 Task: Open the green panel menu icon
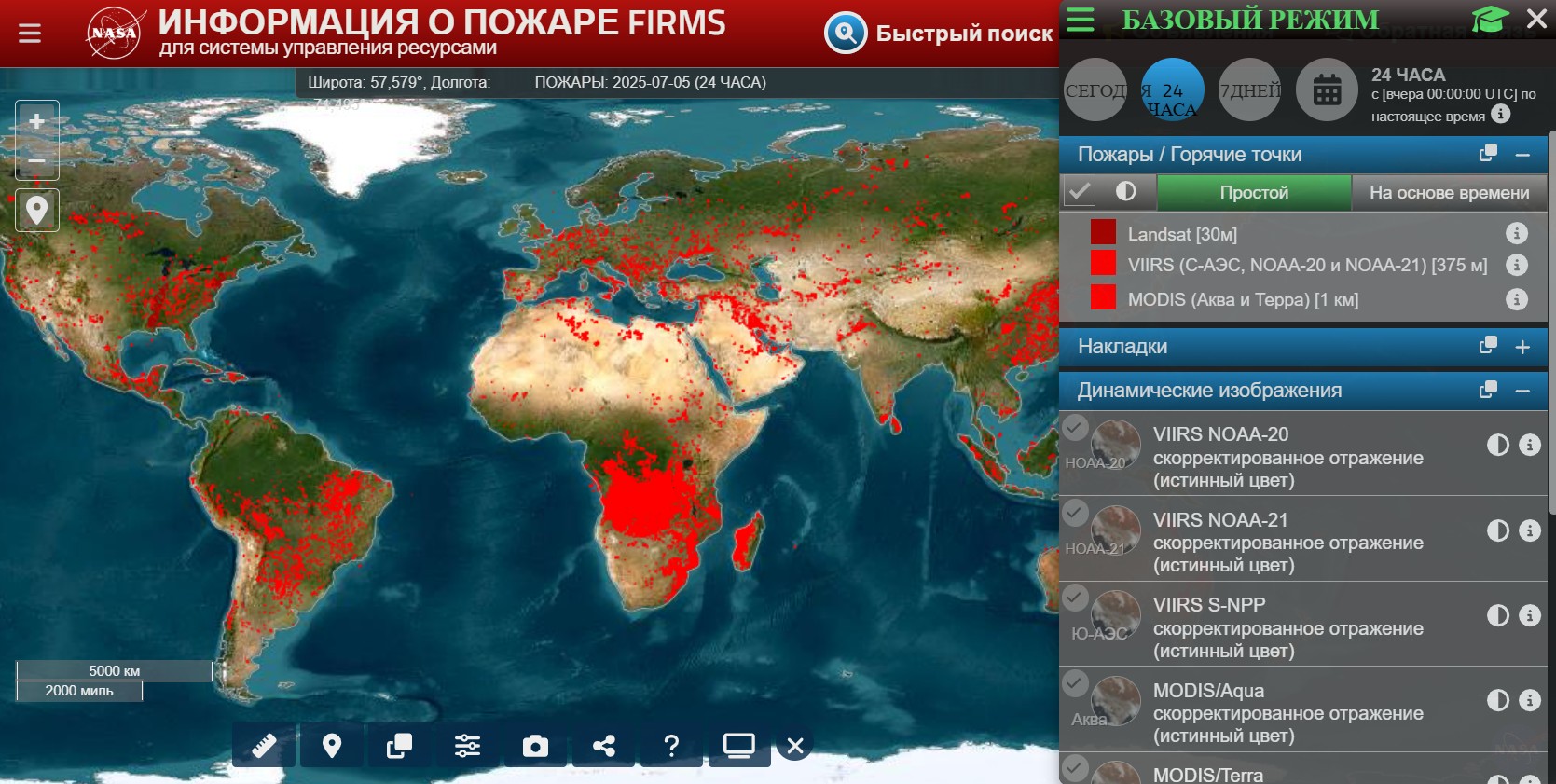1081,20
